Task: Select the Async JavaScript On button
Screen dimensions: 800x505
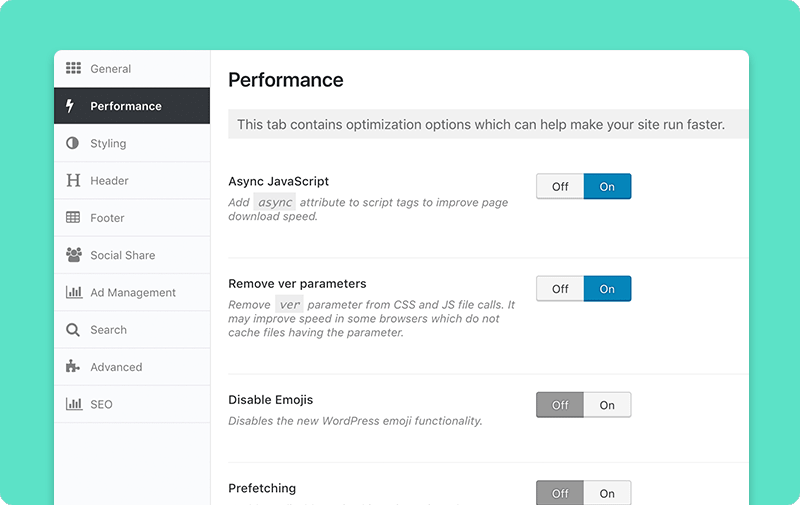Action: (x=607, y=186)
